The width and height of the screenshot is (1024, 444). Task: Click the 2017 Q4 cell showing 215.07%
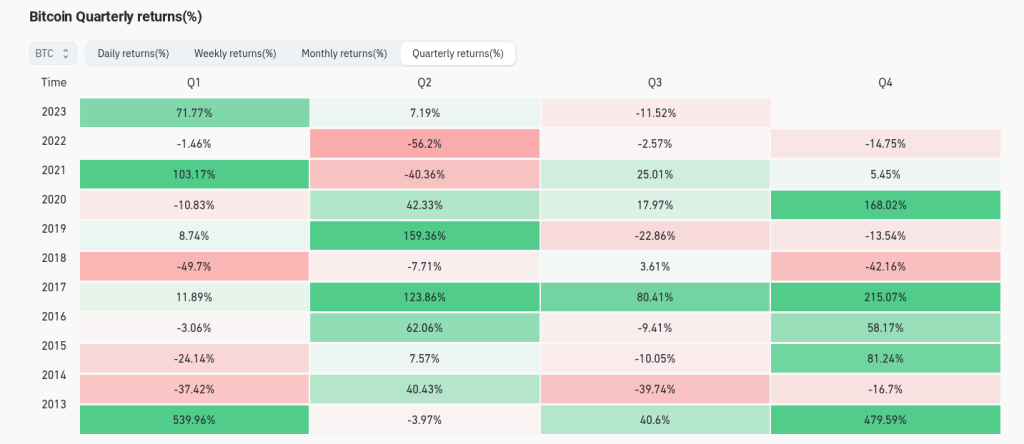pos(885,297)
